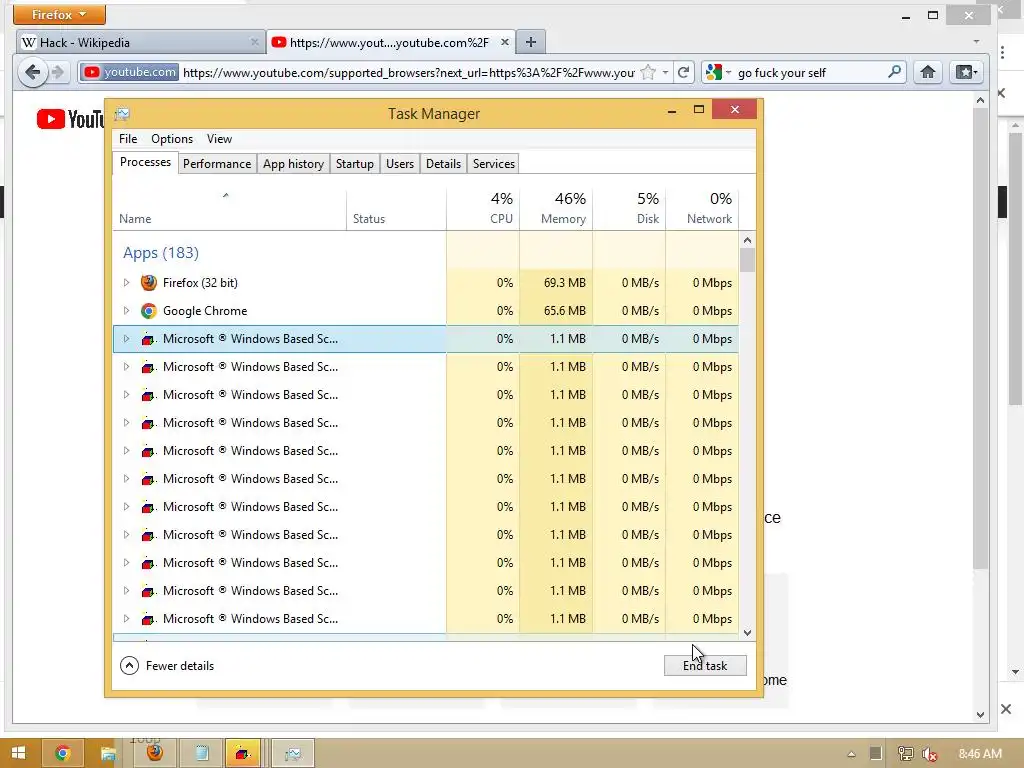Sort by the Status column header

[x=396, y=209]
